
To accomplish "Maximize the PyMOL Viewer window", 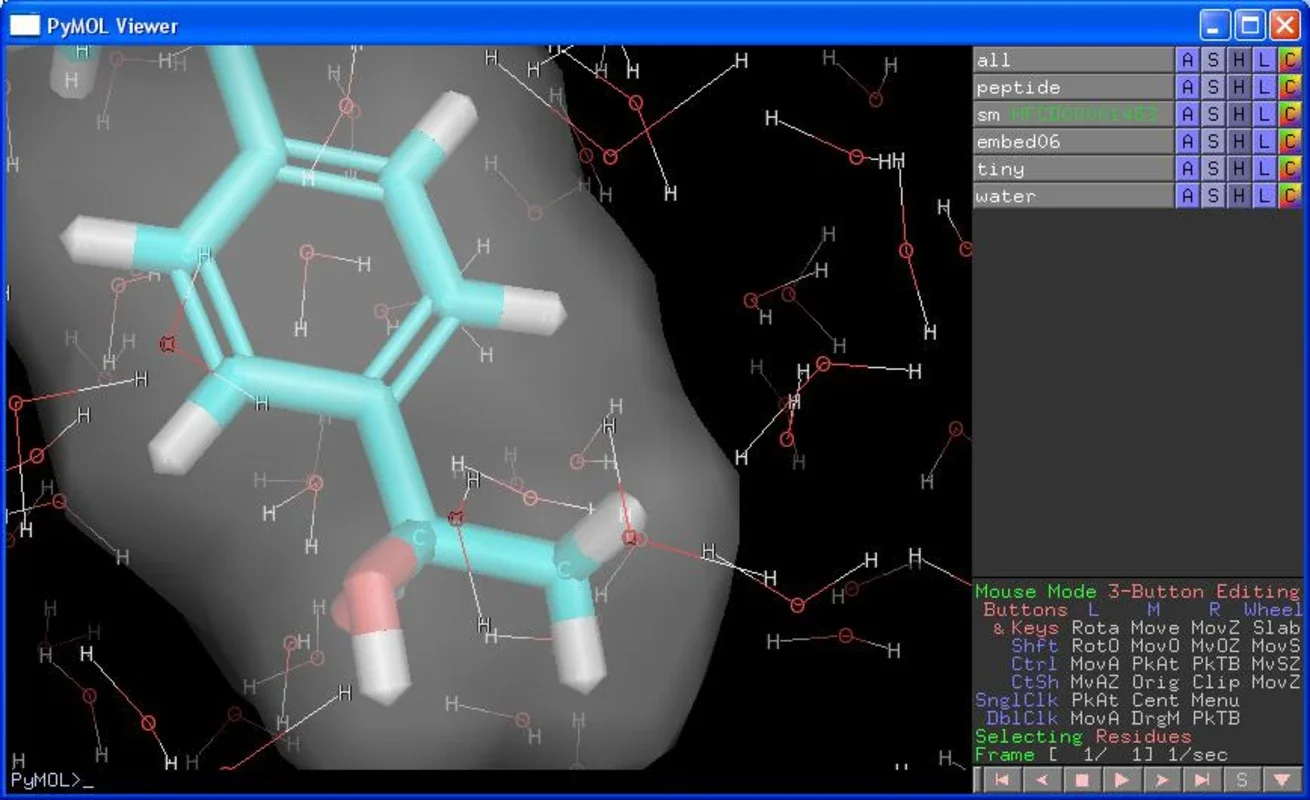I will (x=1249, y=24).
